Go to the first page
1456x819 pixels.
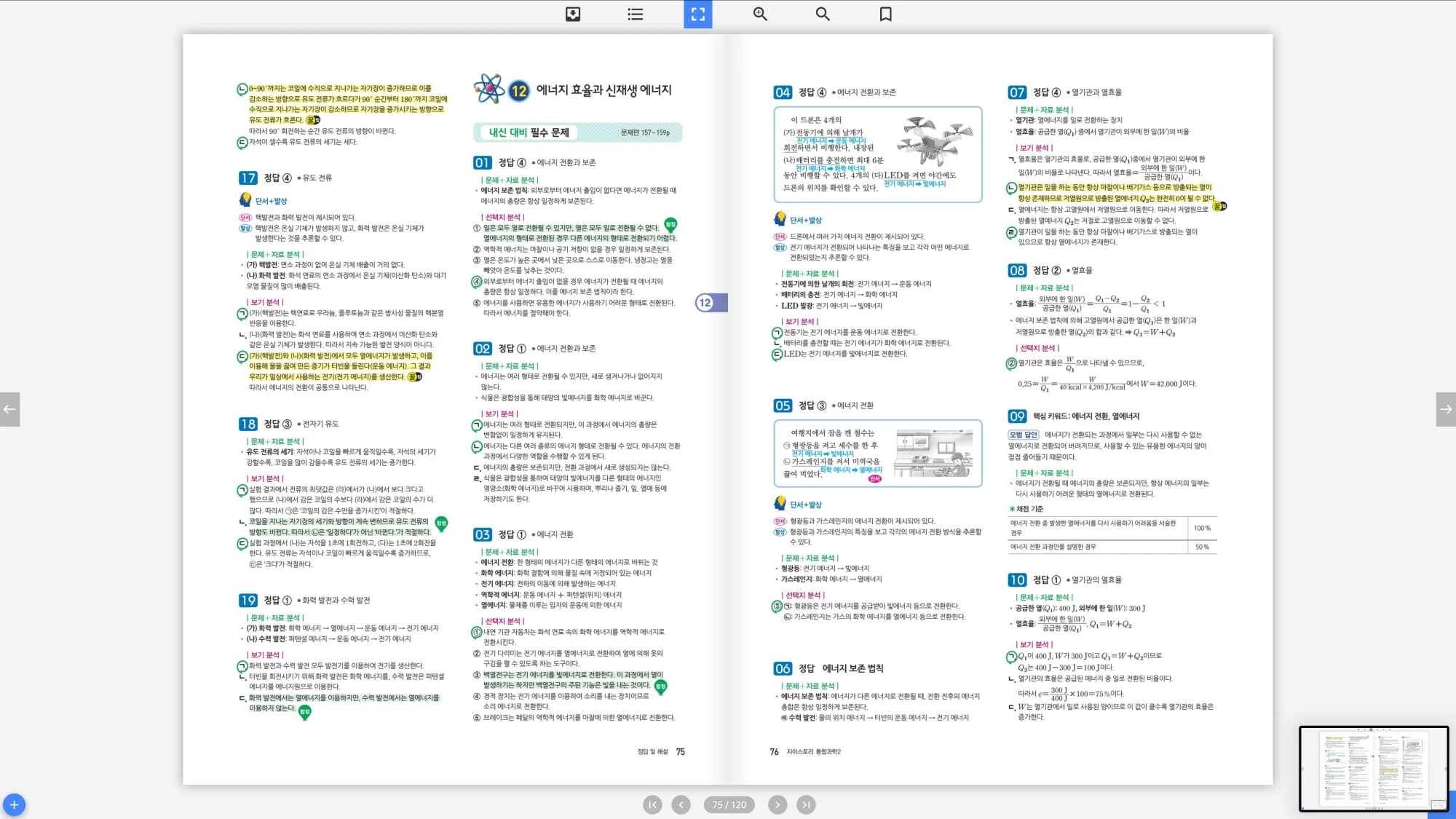point(652,804)
